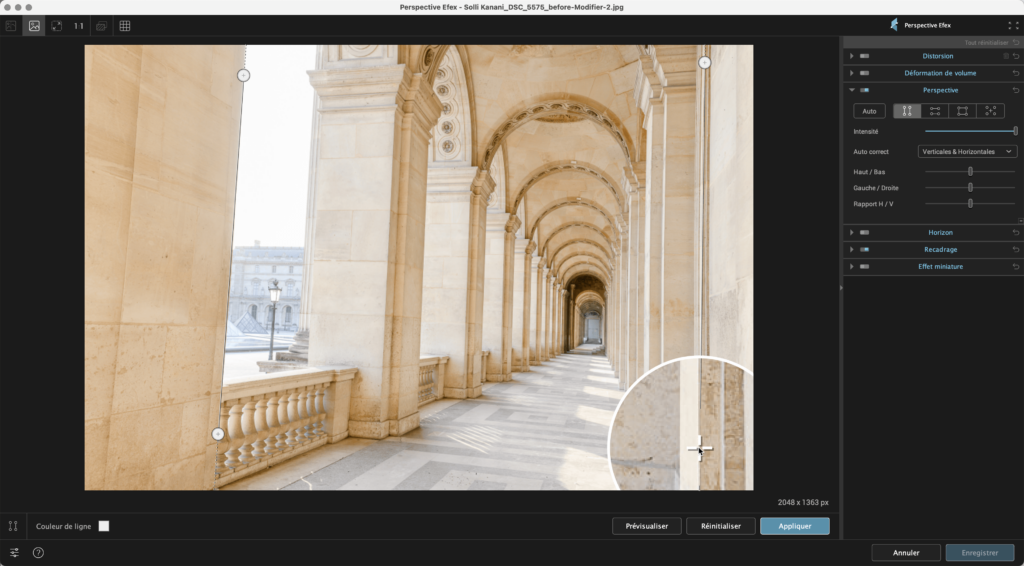Viewport: 1024px width, 566px height.
Task: Click the Tout réinitialiser label
Action: click(986, 42)
